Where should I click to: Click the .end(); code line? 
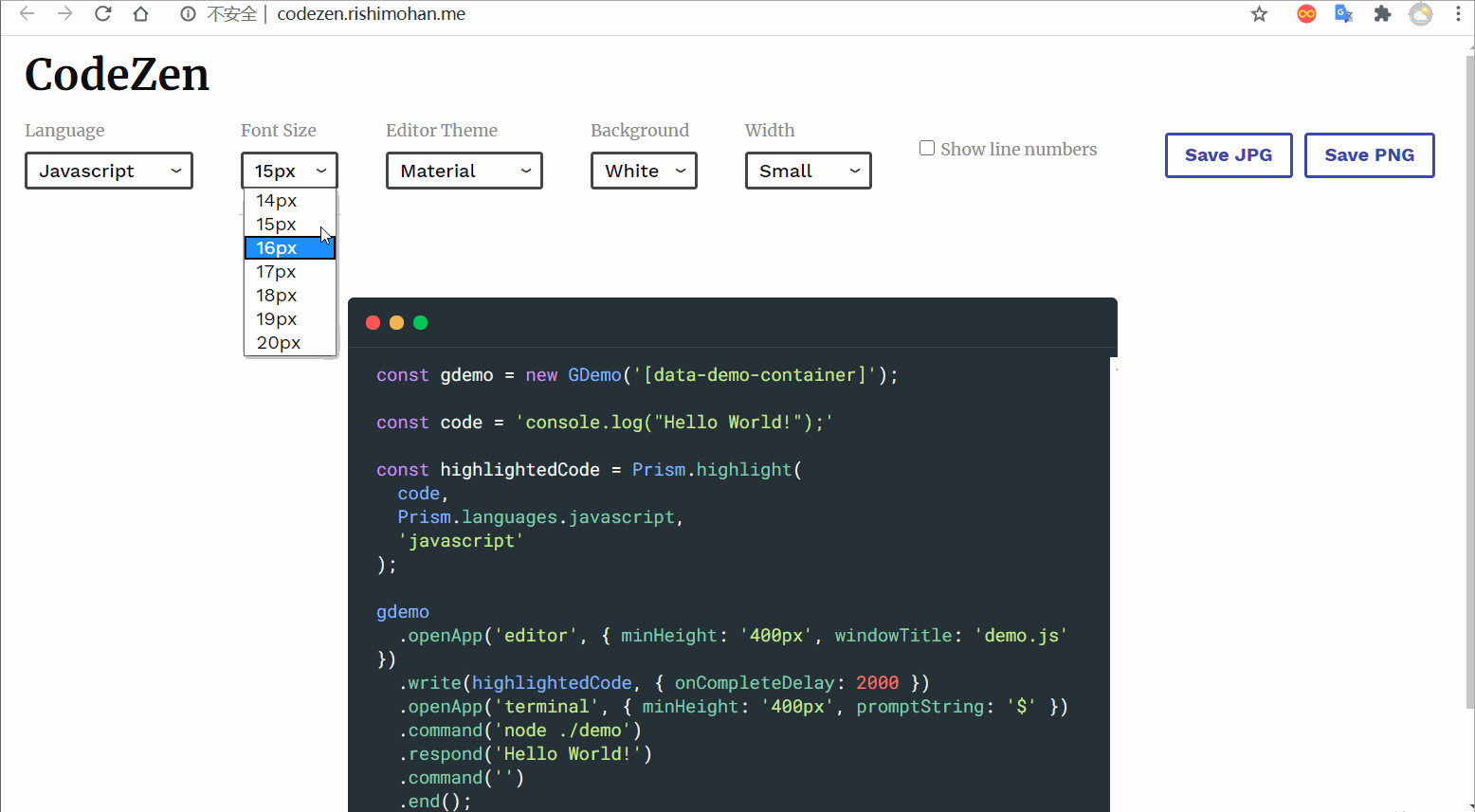click(x=434, y=802)
